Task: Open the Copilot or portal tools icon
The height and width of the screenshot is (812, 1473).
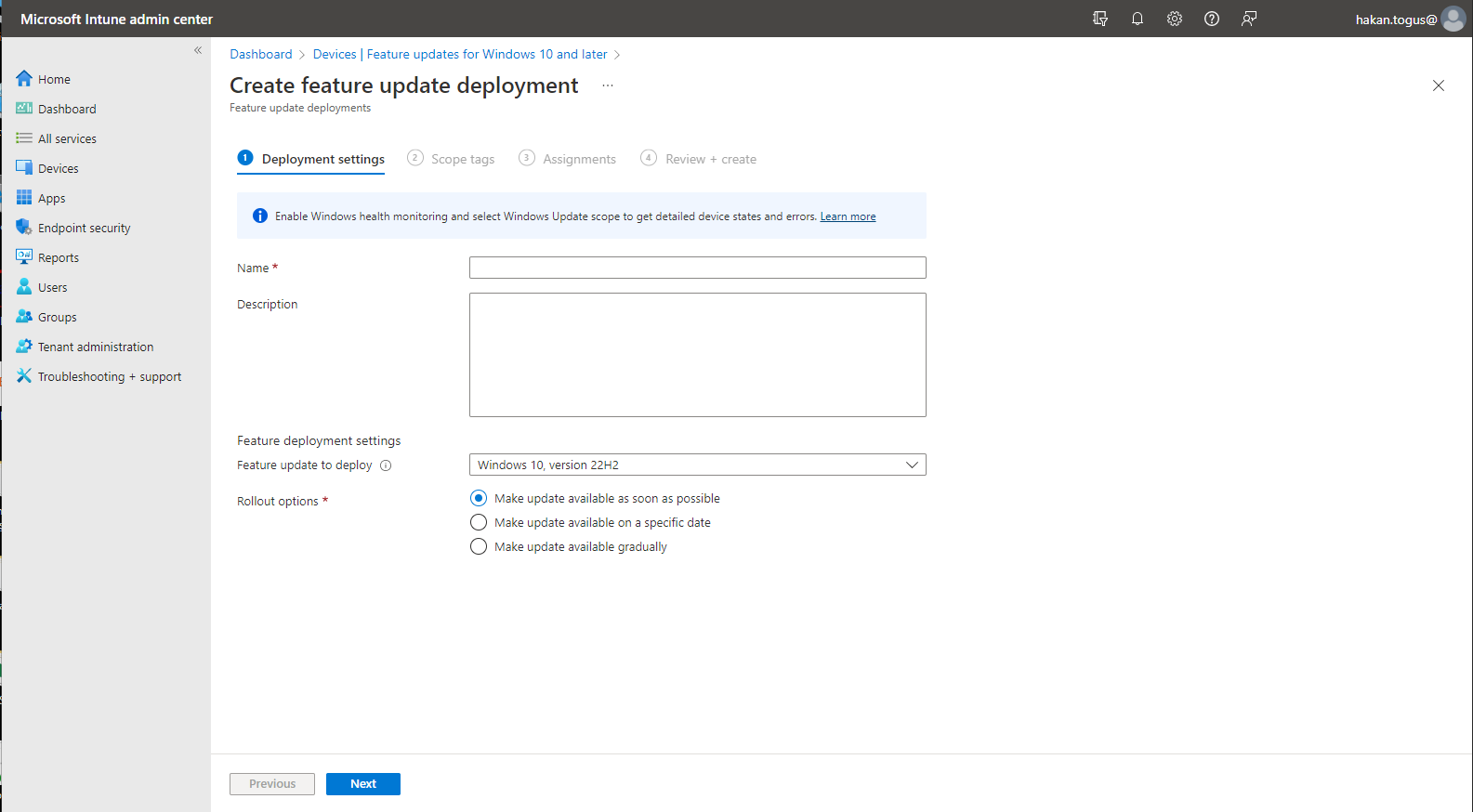Action: tap(1100, 19)
